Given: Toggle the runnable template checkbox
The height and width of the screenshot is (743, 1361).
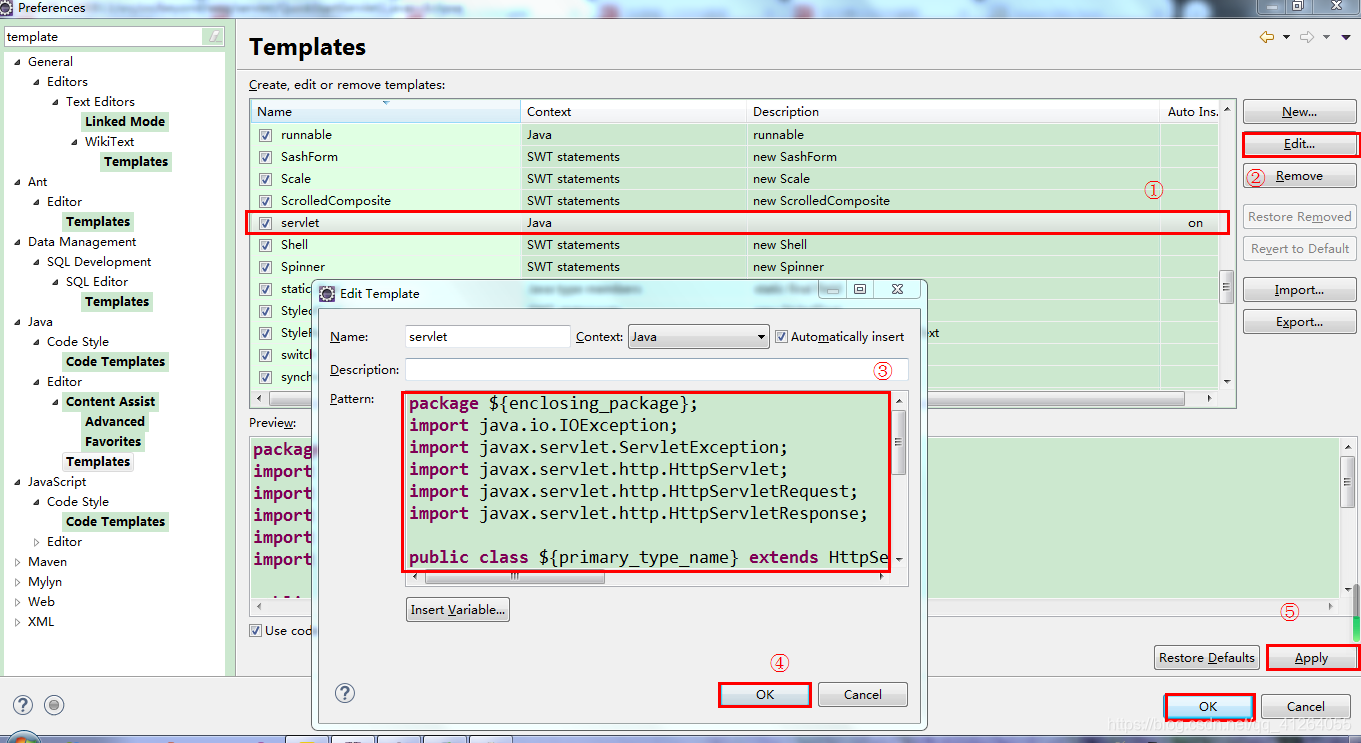Looking at the screenshot, I should [x=265, y=135].
